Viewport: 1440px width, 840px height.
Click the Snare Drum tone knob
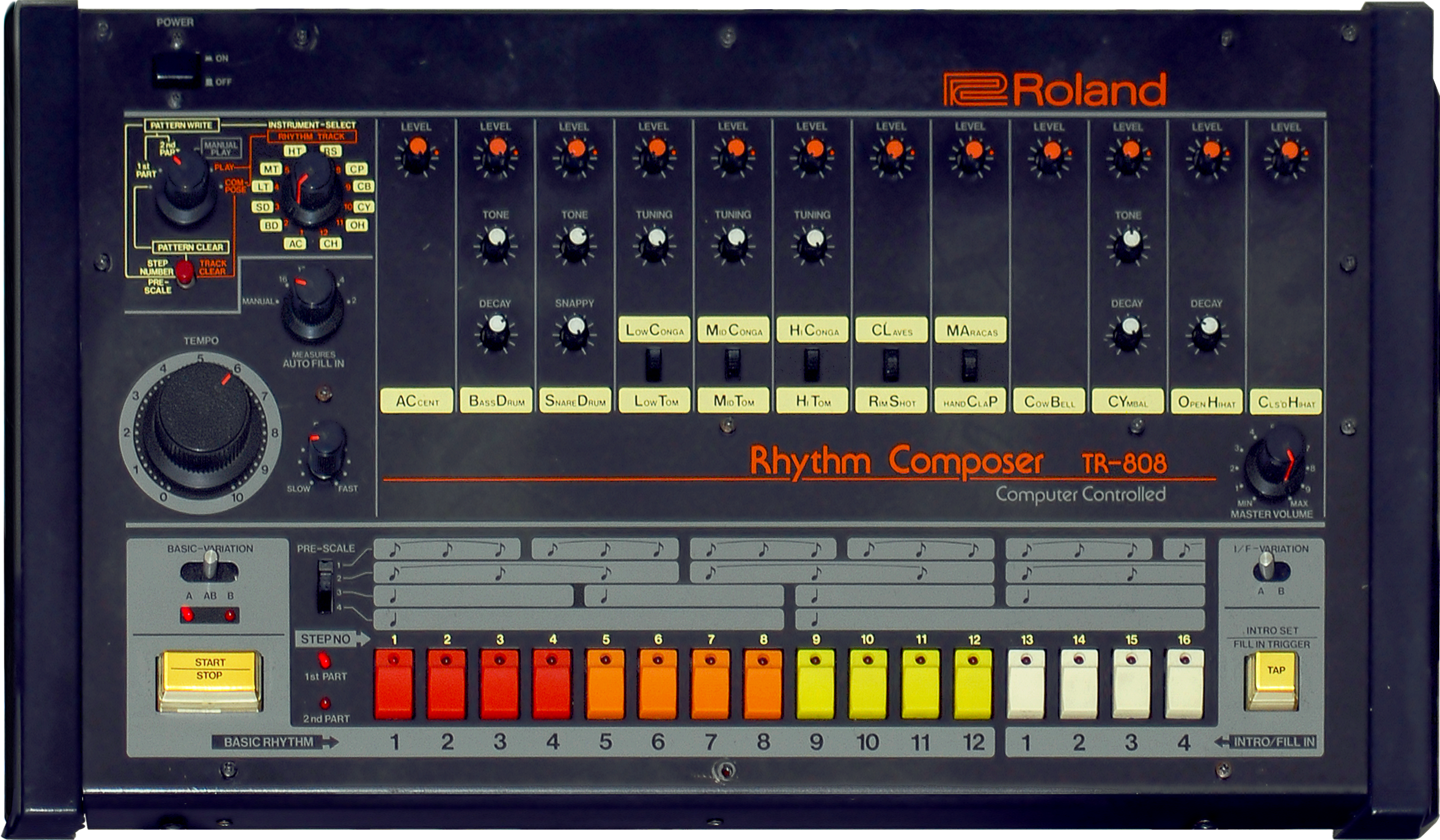pos(575,244)
